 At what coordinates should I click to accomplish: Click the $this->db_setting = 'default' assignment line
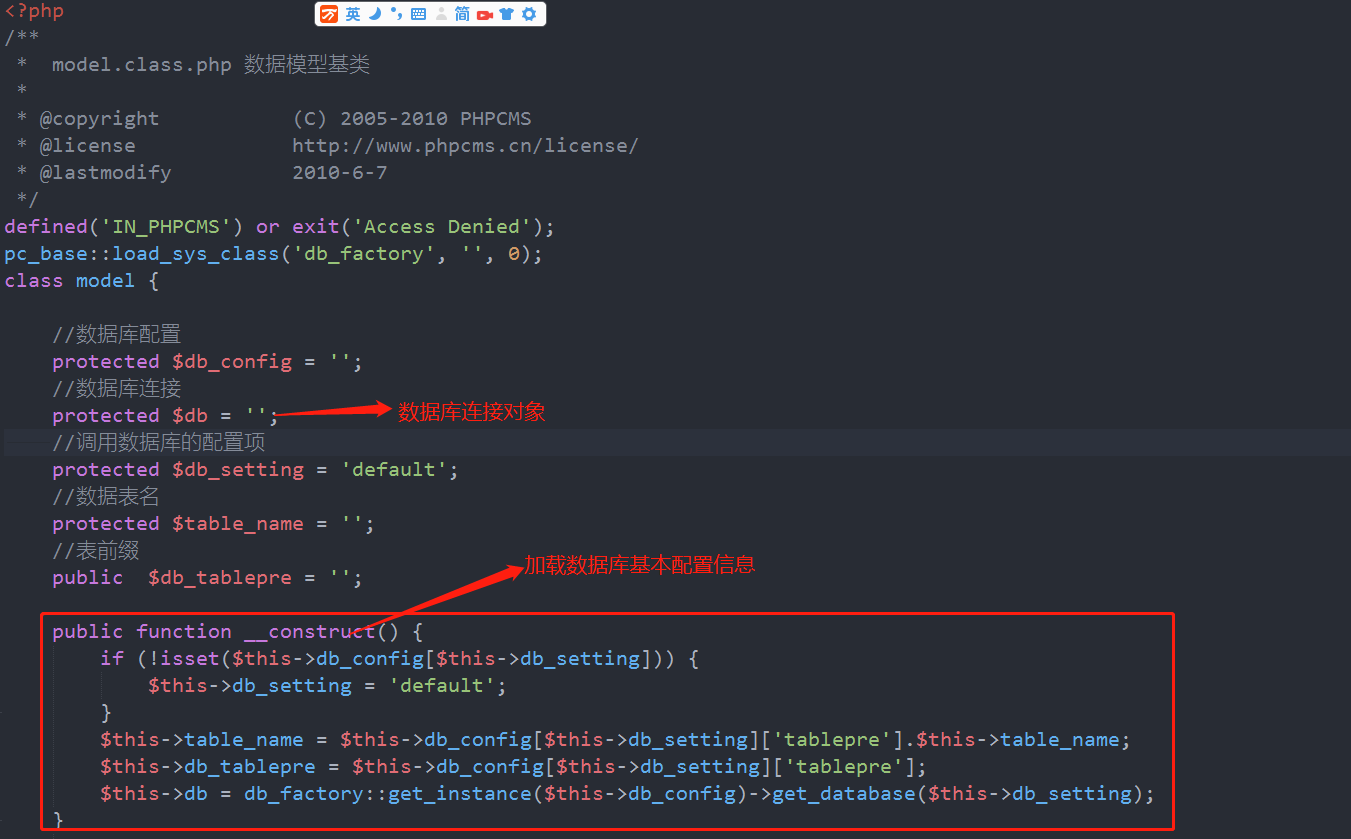(x=328, y=686)
